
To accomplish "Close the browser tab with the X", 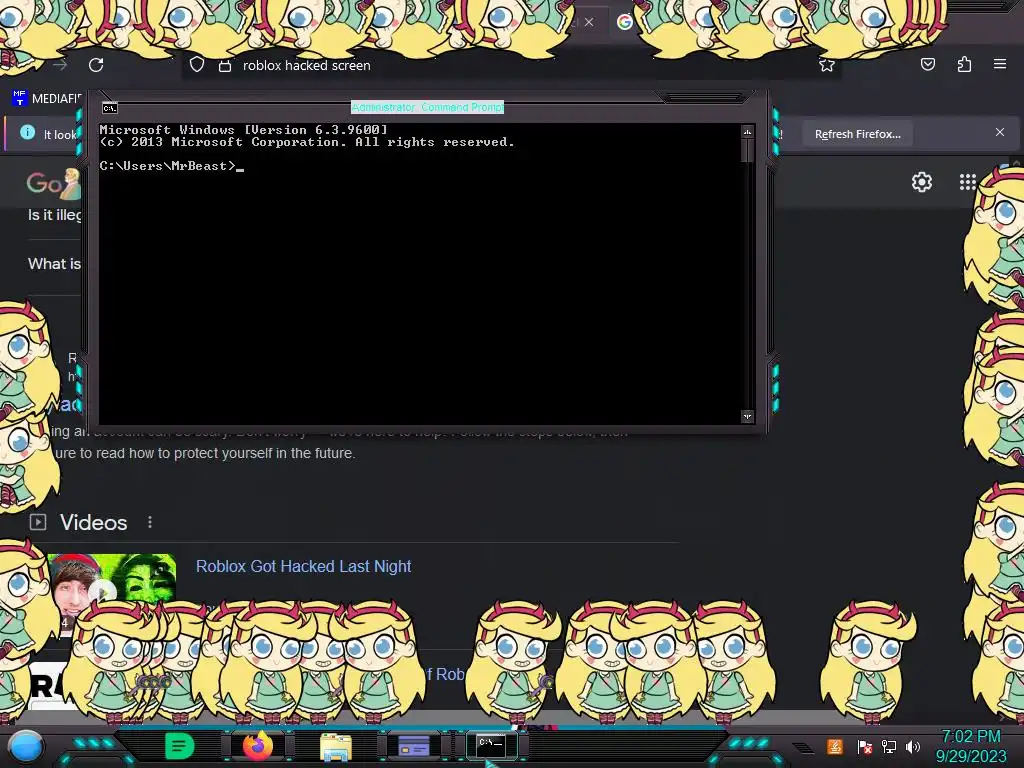I will [x=589, y=22].
